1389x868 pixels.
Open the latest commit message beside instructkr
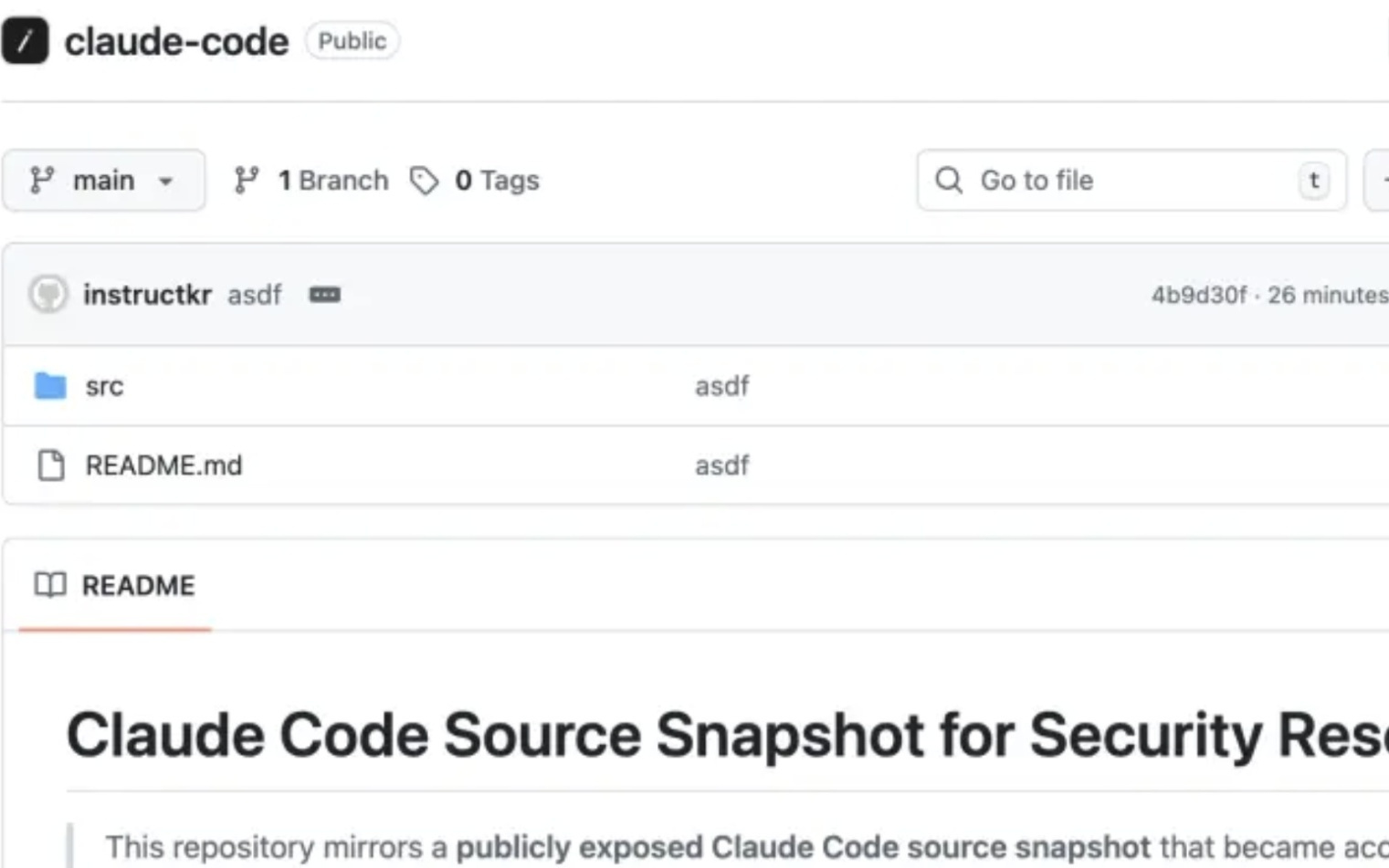point(255,295)
